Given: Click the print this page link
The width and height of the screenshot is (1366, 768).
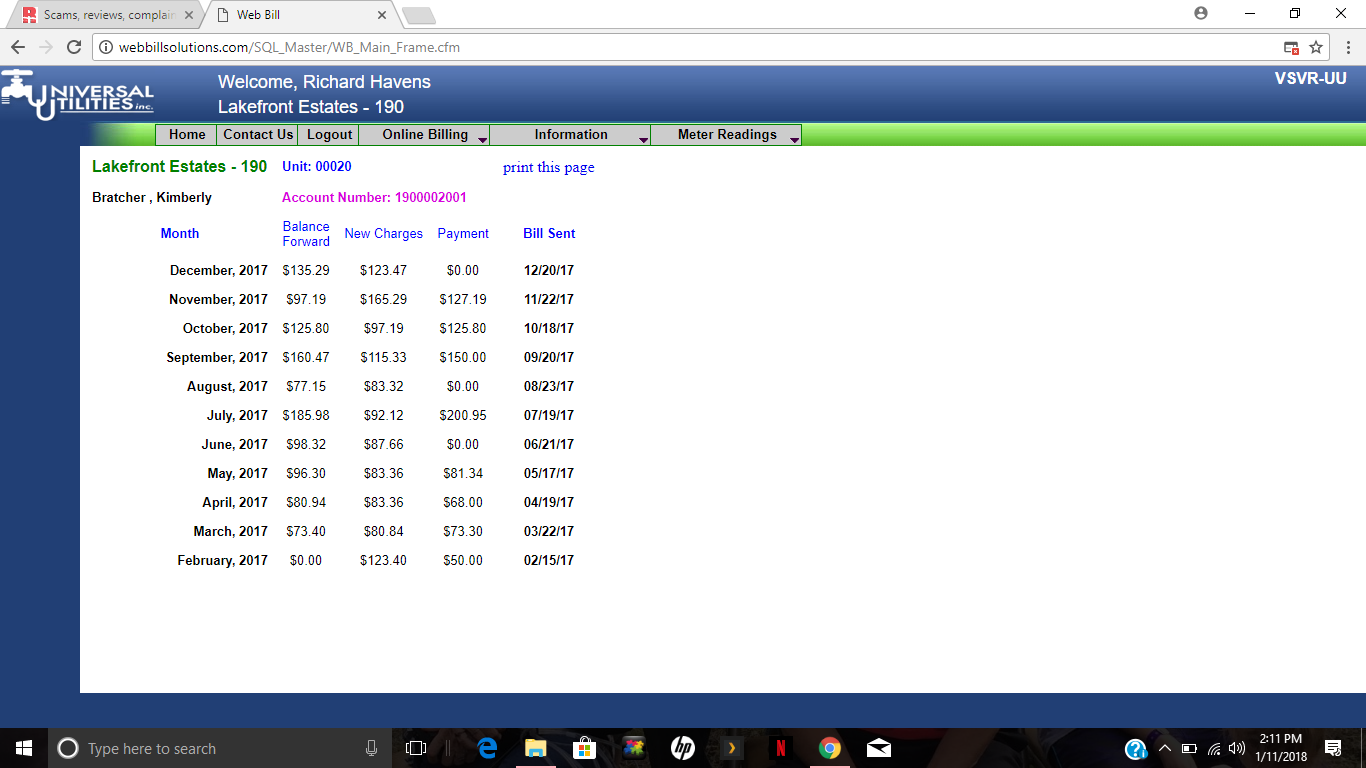Looking at the screenshot, I should pos(548,167).
